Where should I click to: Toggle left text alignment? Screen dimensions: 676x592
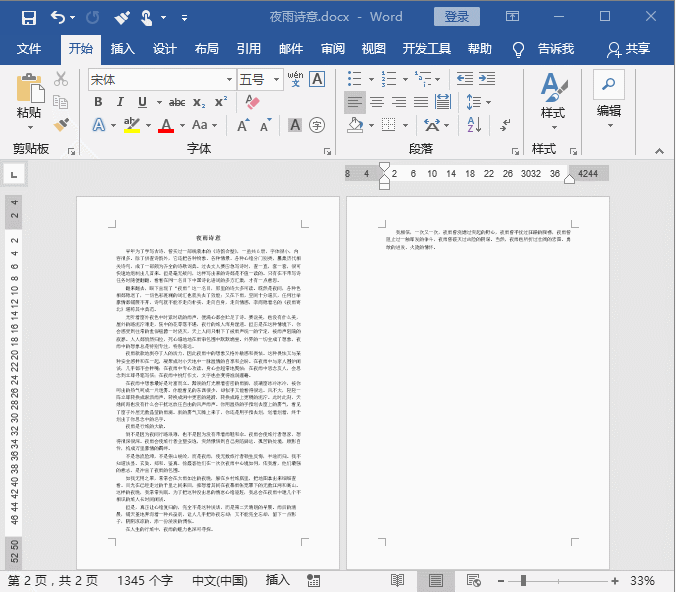pos(355,102)
